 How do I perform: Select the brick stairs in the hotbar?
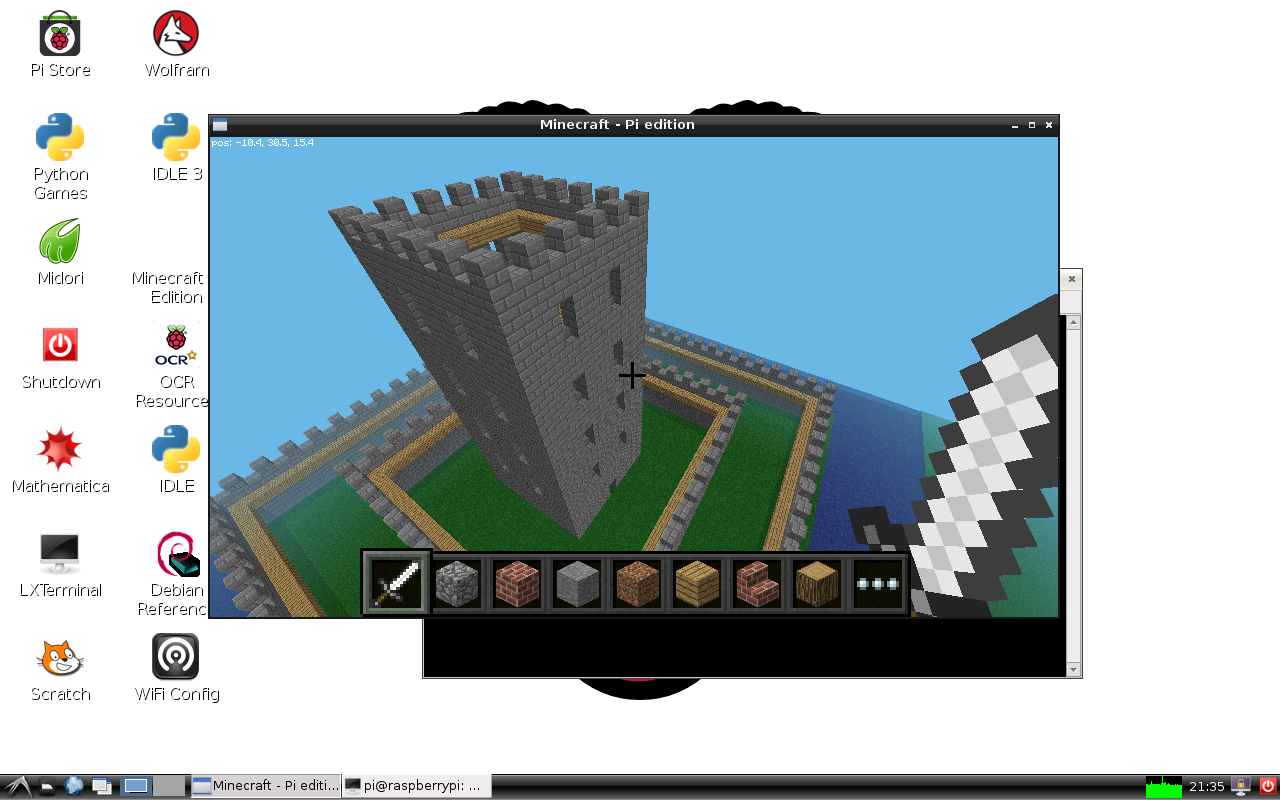[x=757, y=583]
